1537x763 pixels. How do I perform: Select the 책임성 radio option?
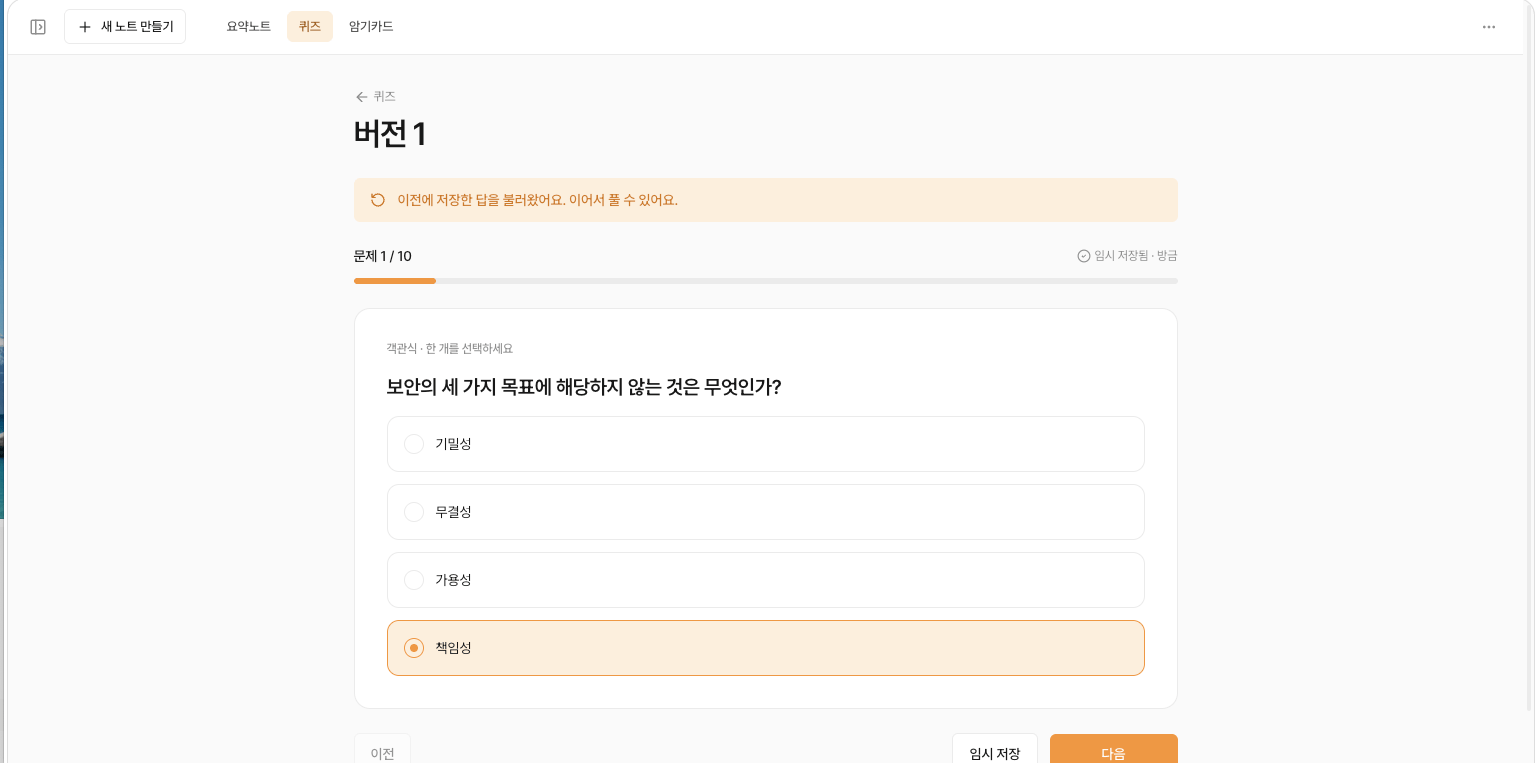point(765,648)
